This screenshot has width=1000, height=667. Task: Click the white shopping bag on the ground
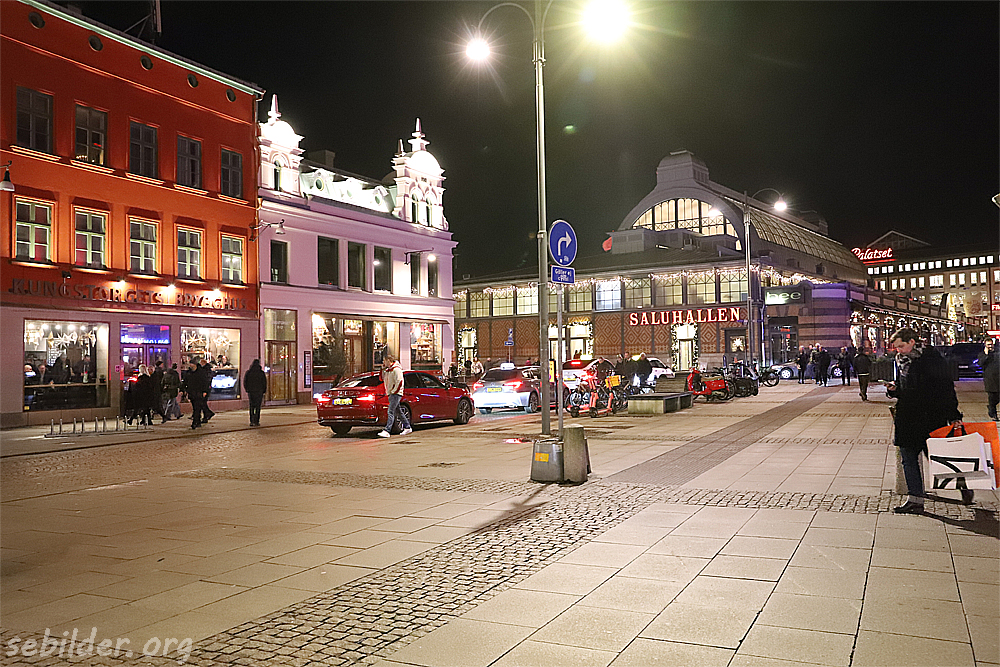(x=959, y=461)
